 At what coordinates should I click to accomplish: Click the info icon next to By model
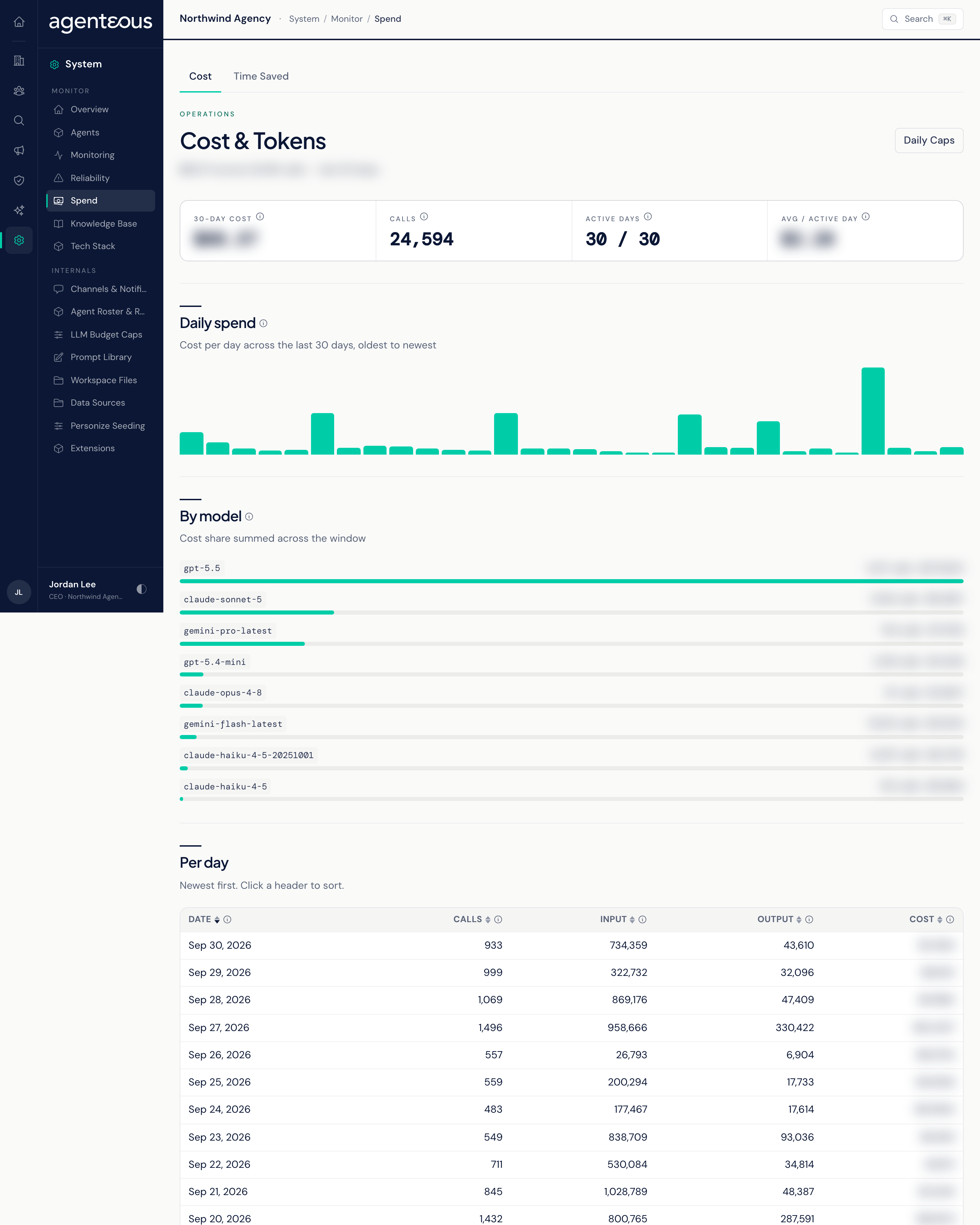[x=249, y=517]
